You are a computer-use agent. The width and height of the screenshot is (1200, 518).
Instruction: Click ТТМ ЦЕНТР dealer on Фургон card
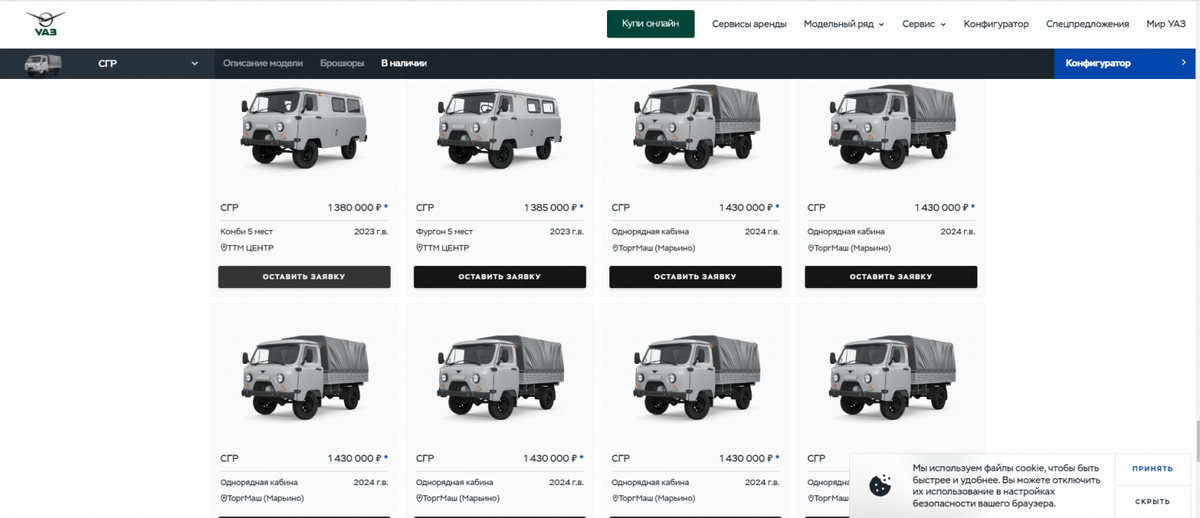click(447, 248)
